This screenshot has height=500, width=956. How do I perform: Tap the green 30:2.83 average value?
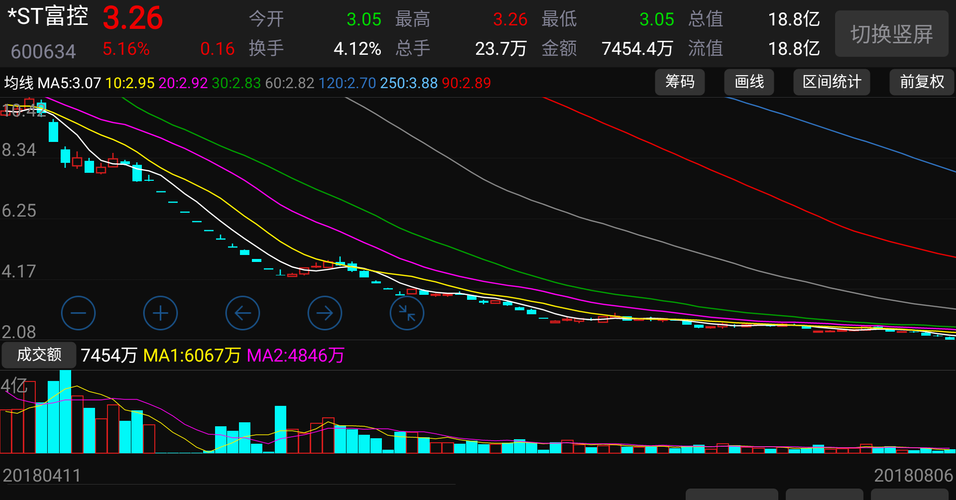(x=237, y=83)
